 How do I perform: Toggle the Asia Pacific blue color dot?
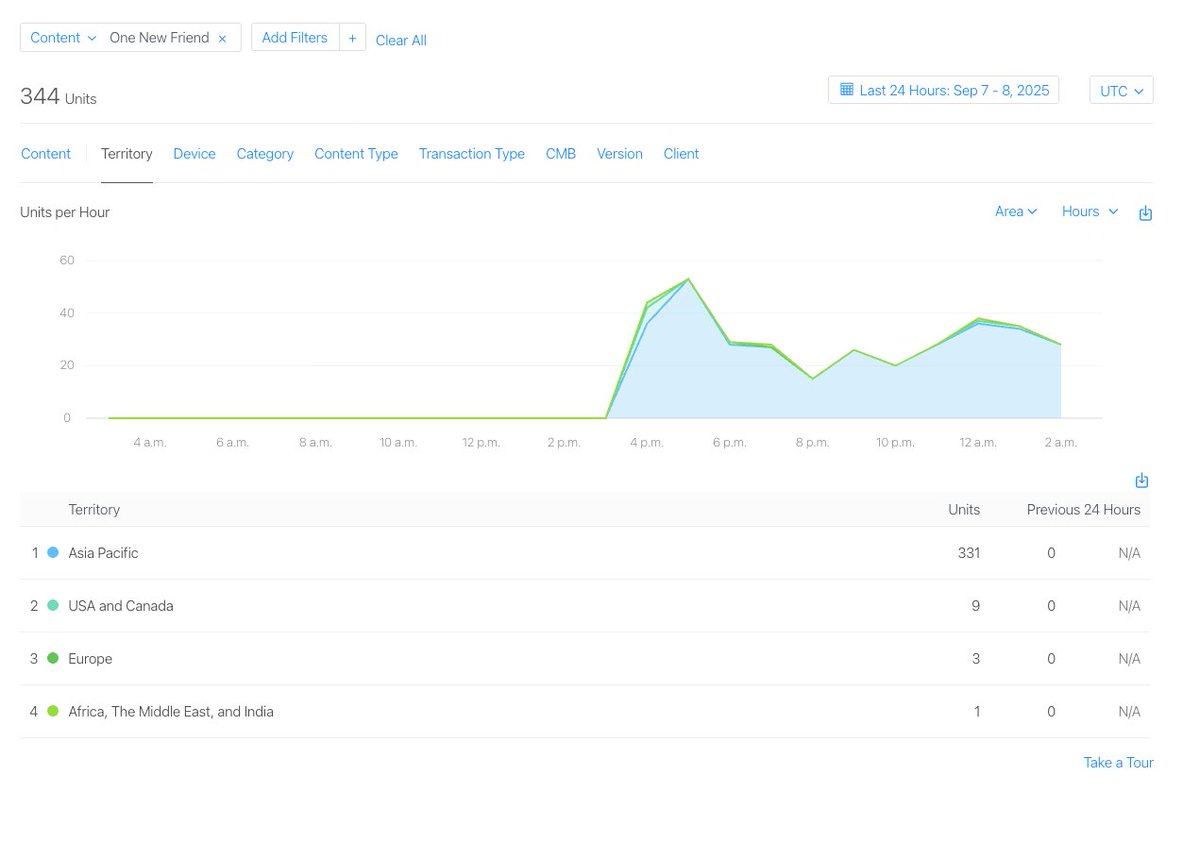(x=53, y=553)
